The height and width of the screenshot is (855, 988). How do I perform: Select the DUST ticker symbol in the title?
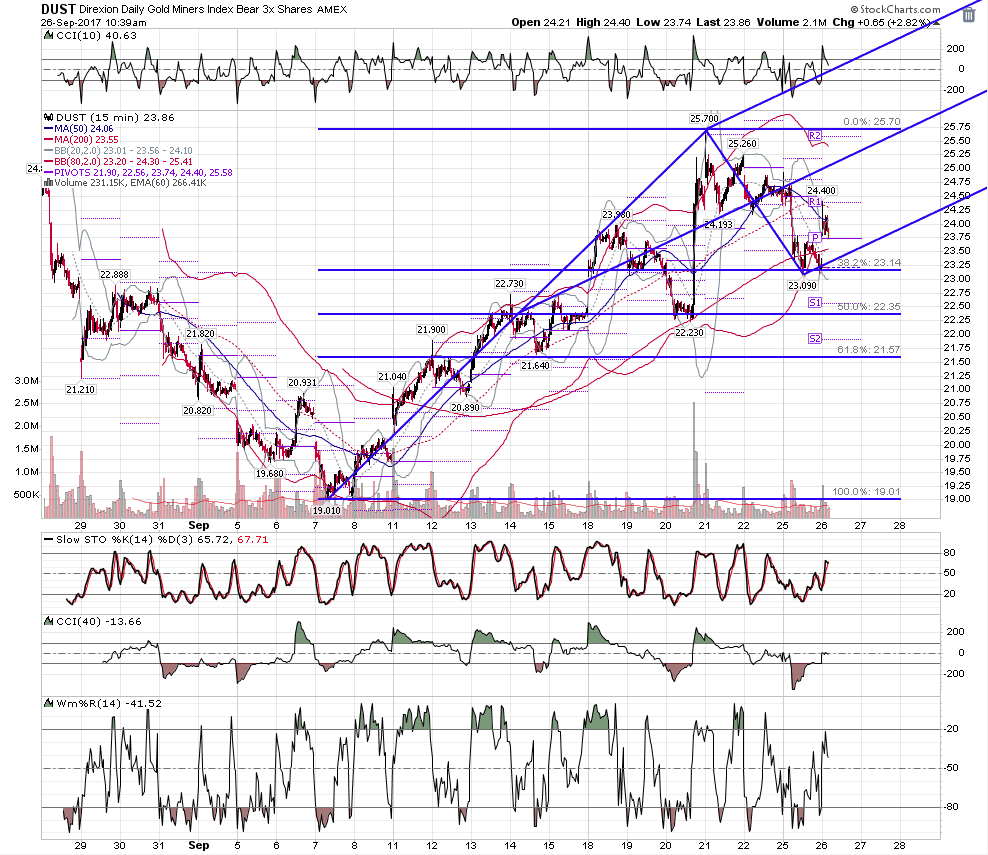[58, 9]
